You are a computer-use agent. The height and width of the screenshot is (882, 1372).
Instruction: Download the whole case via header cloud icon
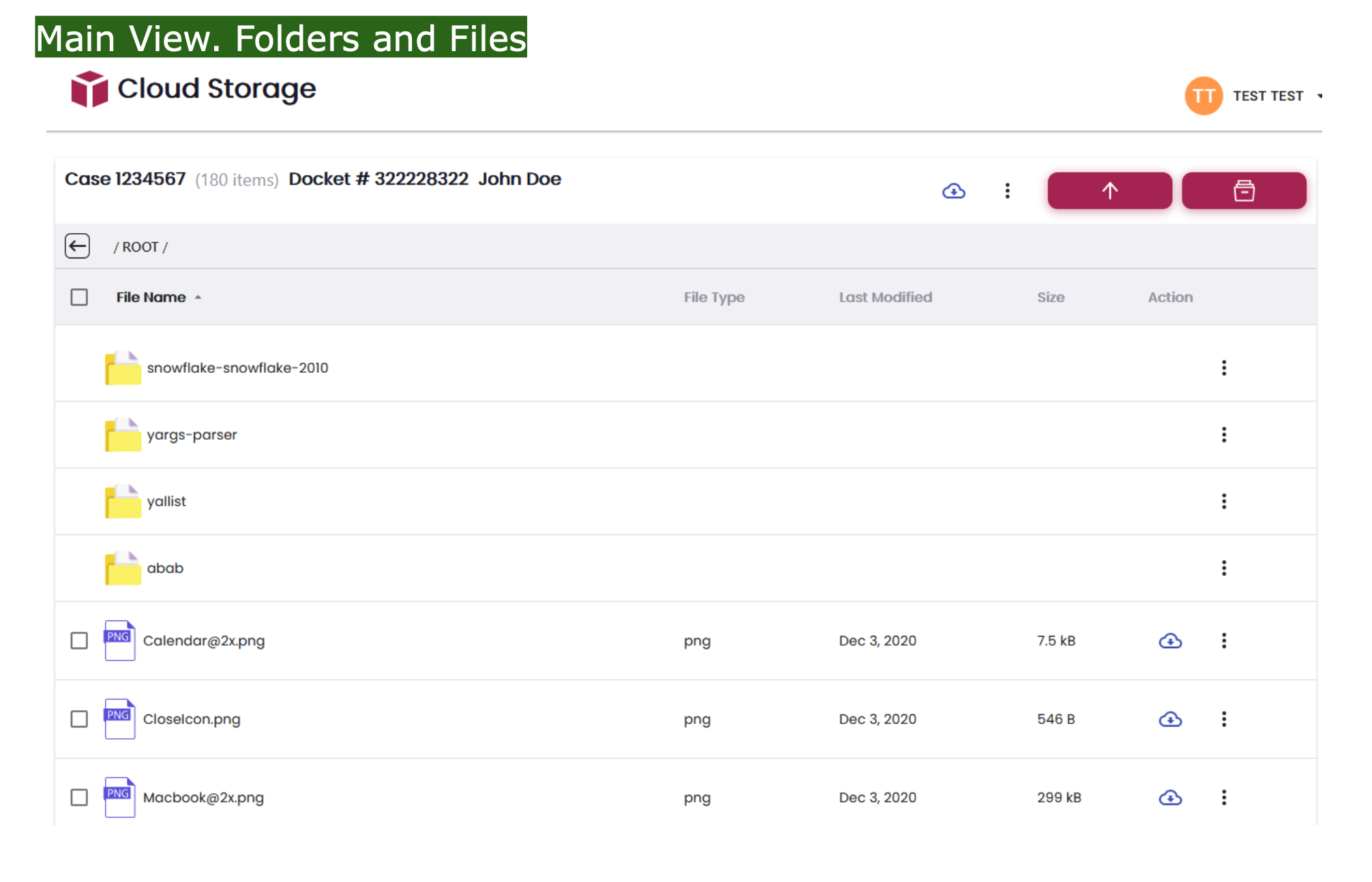point(953,191)
